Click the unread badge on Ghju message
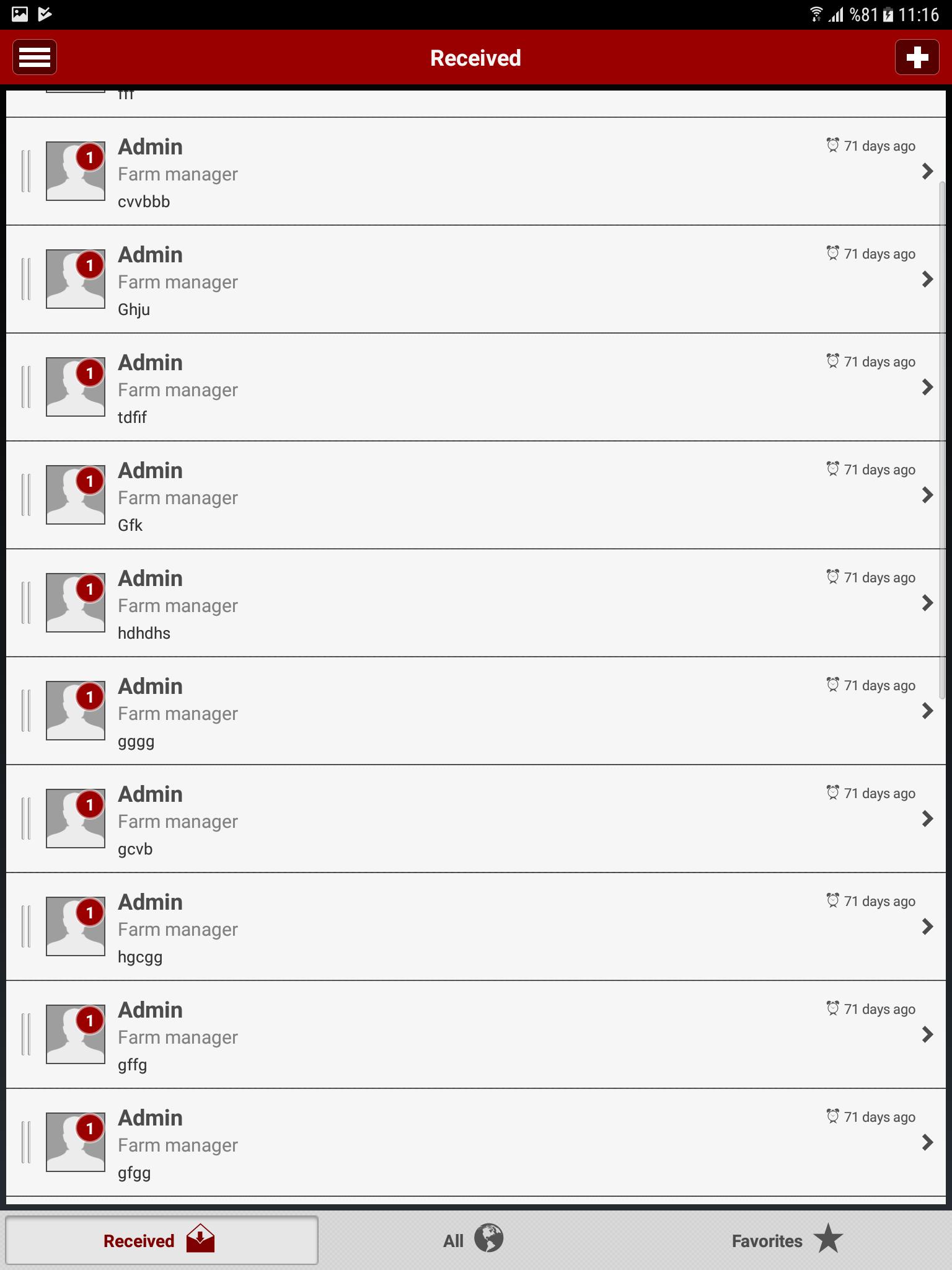 coord(90,265)
